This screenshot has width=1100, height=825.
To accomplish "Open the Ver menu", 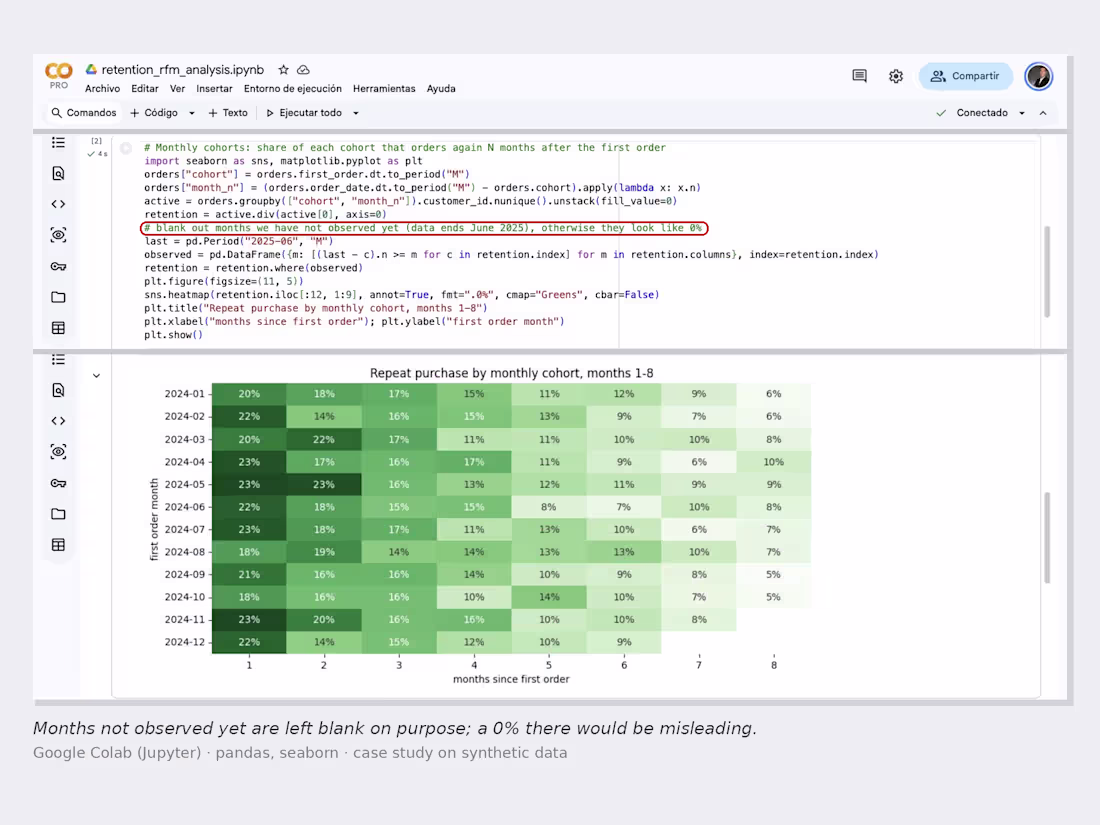I will tap(177, 88).
